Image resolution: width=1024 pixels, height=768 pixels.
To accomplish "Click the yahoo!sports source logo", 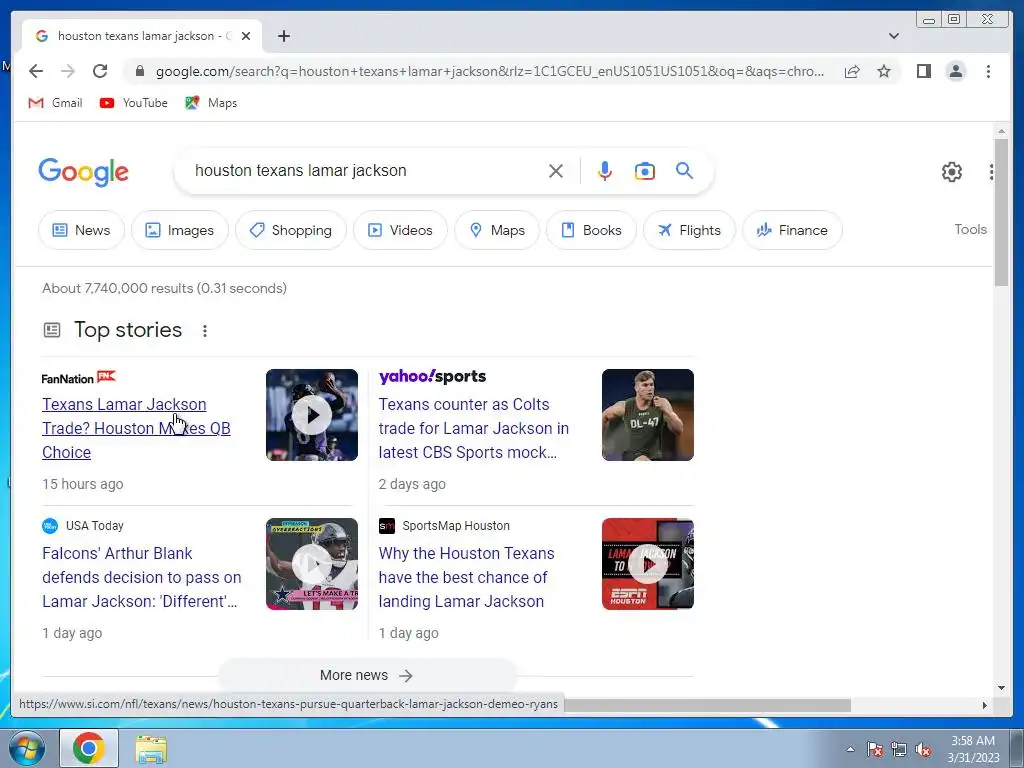I will [x=432, y=376].
